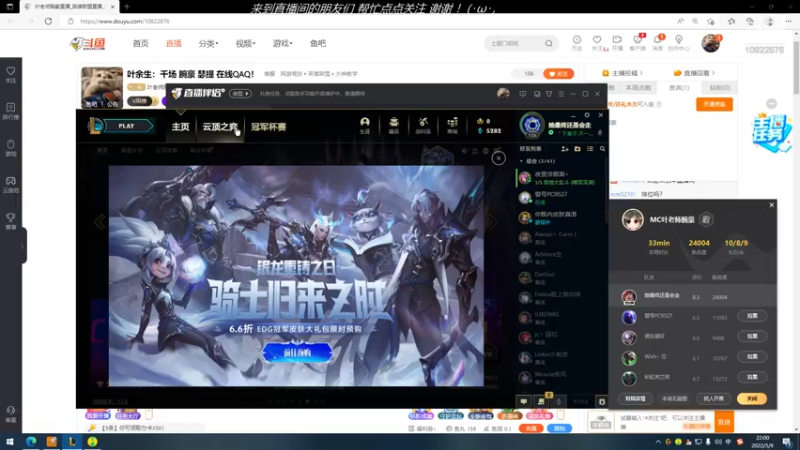This screenshot has height=450, width=800.
Task: Open the 分类 dropdown in Douyu header
Action: click(208, 43)
